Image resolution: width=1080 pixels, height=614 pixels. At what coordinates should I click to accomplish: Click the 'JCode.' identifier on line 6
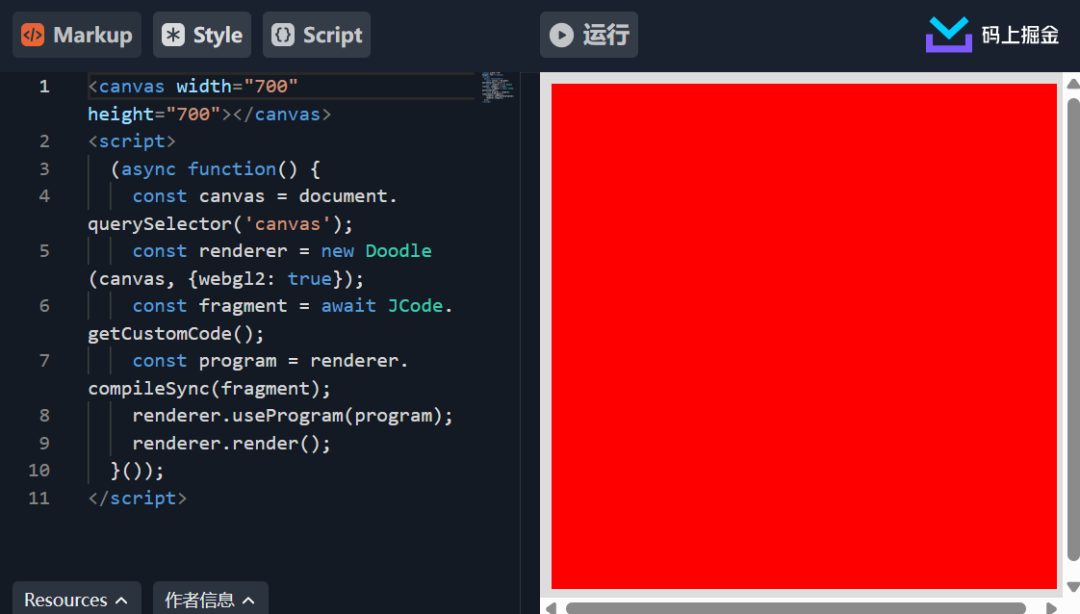coord(420,306)
